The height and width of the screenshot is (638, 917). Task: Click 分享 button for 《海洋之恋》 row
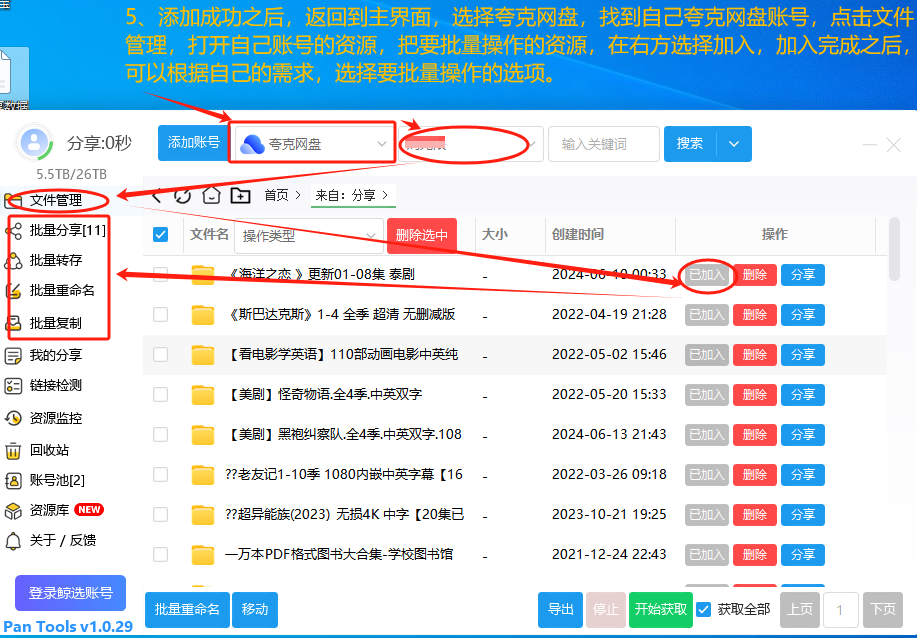click(x=802, y=275)
